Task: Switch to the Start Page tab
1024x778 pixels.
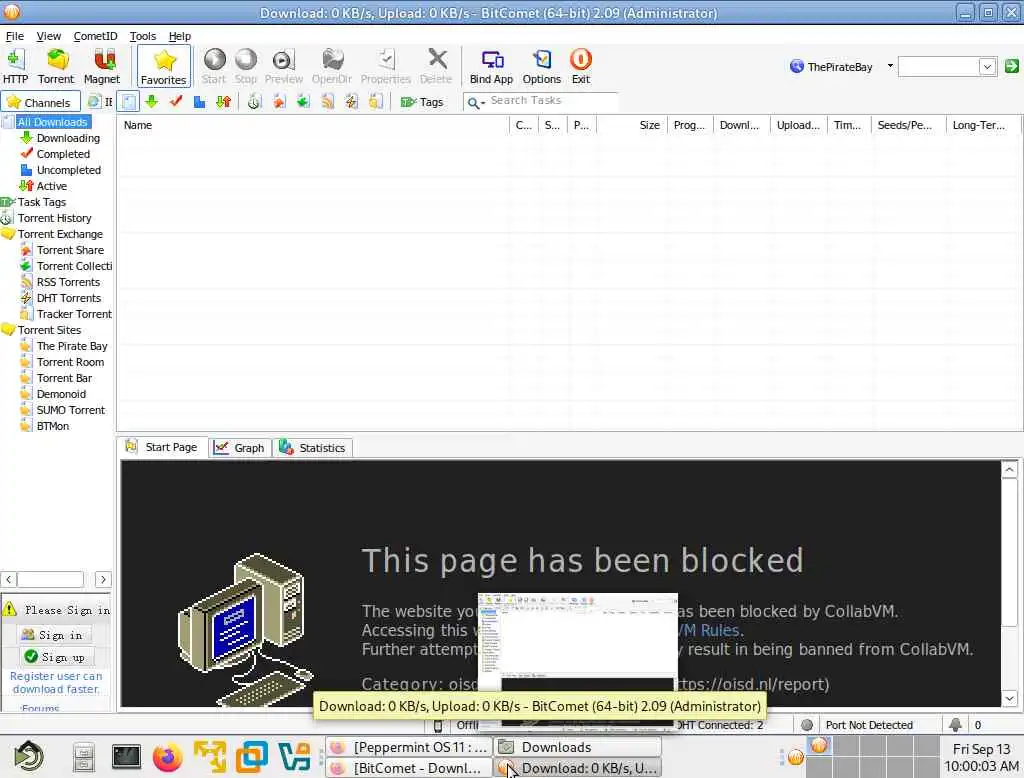Action: (162, 447)
